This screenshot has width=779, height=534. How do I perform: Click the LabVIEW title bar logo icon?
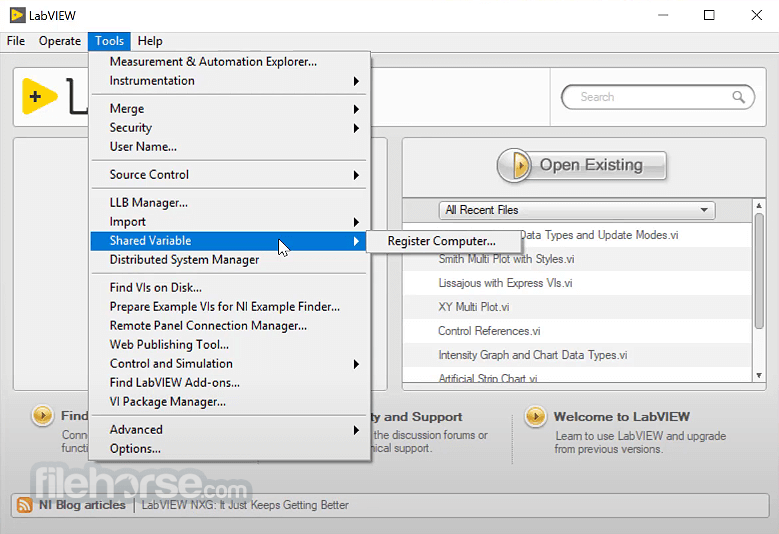click(x=17, y=15)
